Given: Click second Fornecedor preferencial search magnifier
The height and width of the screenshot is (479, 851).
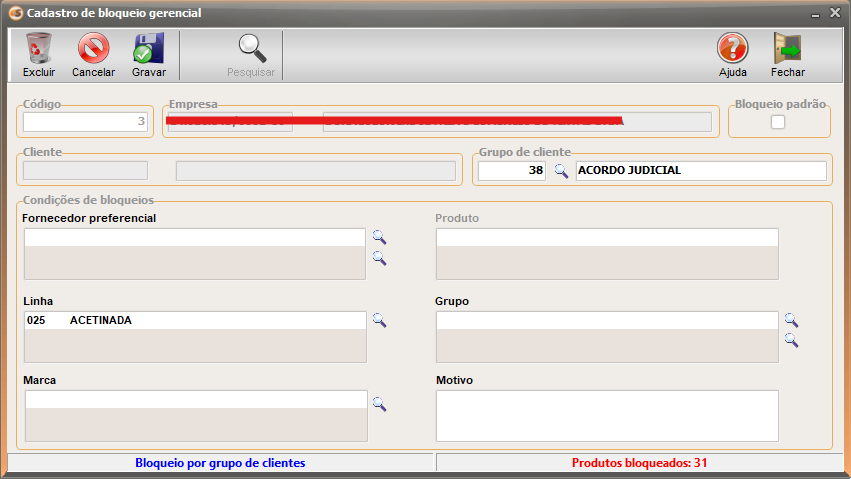Looking at the screenshot, I should (379, 258).
